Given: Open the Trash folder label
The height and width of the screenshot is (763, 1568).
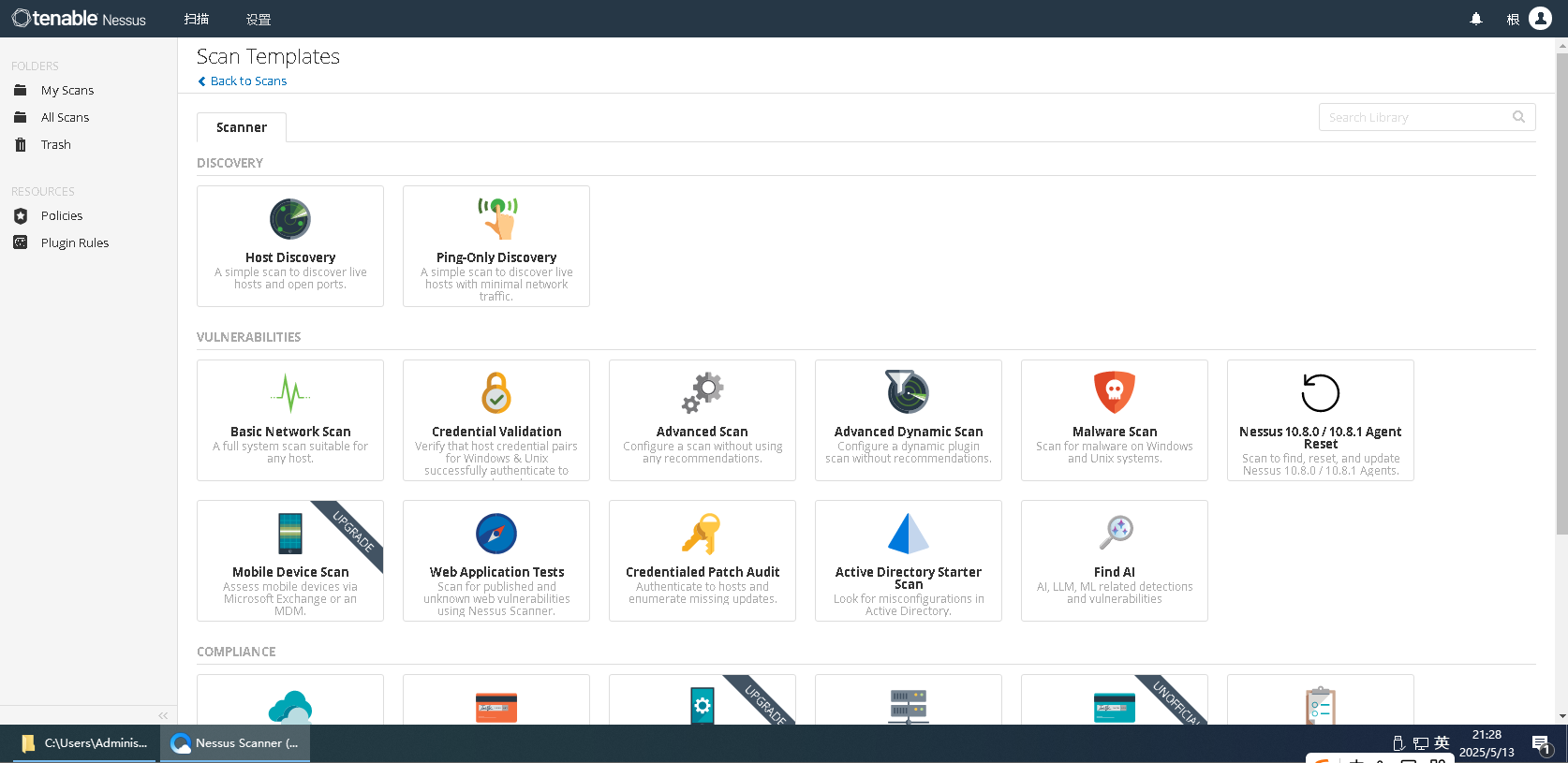Looking at the screenshot, I should 56,144.
